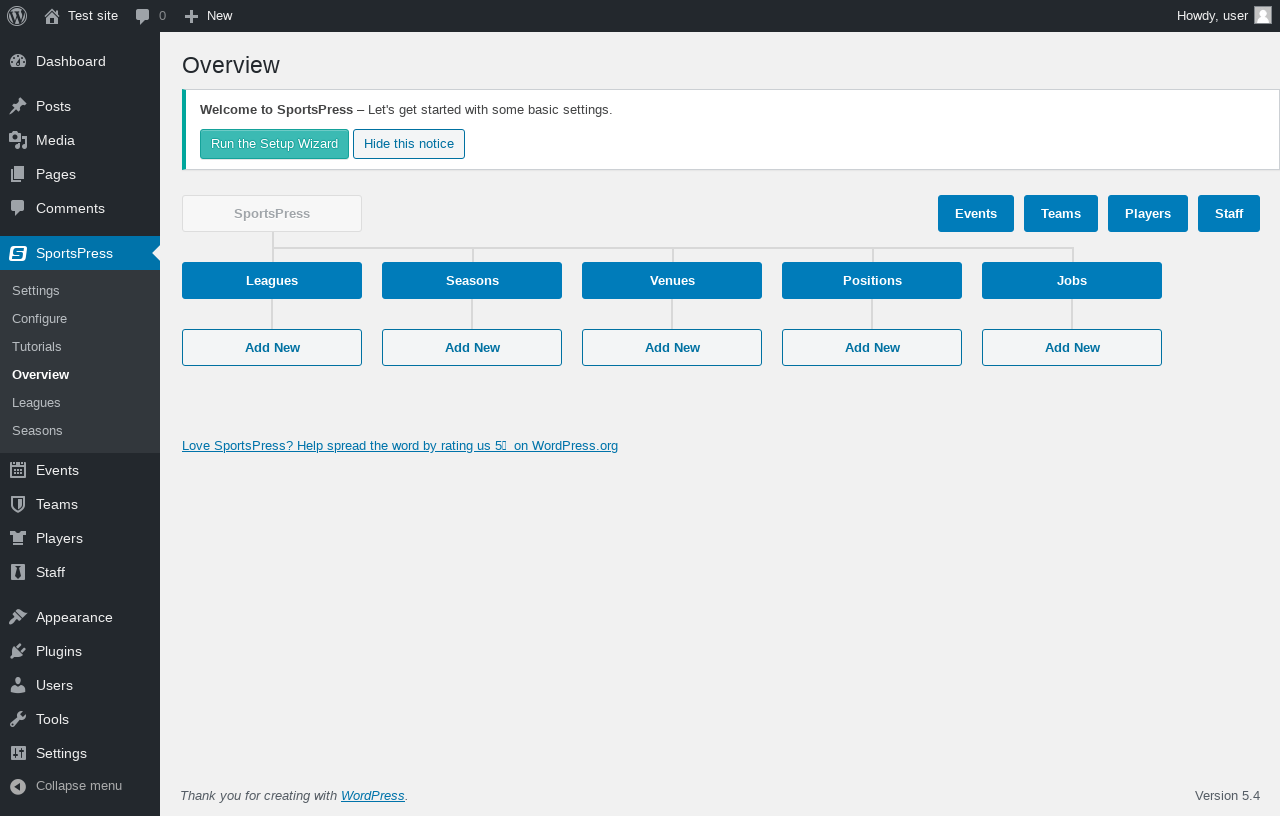Click the blue Seasons button
1280x816 pixels.
coord(472,280)
